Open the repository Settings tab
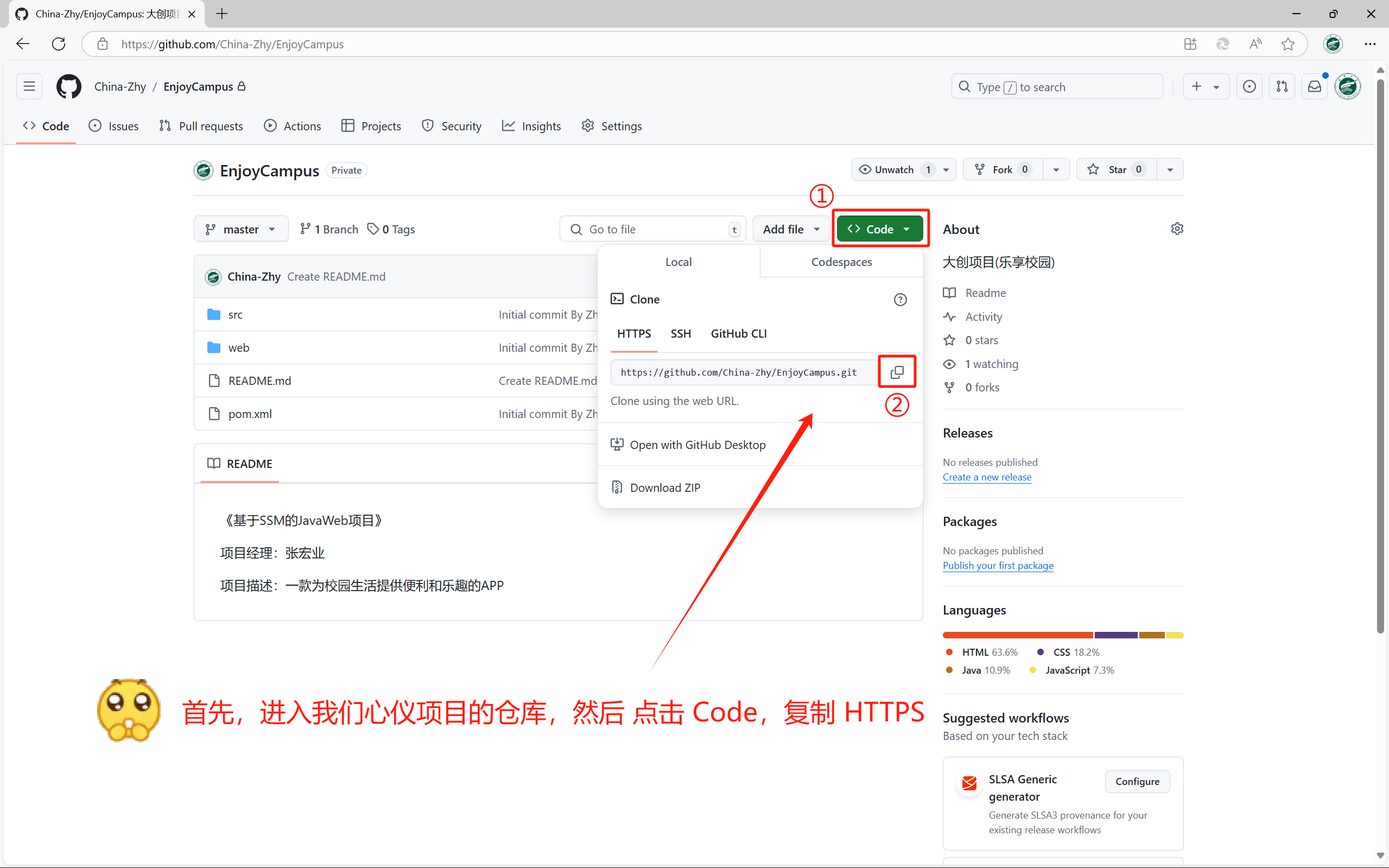The width and height of the screenshot is (1389, 868). [x=612, y=126]
